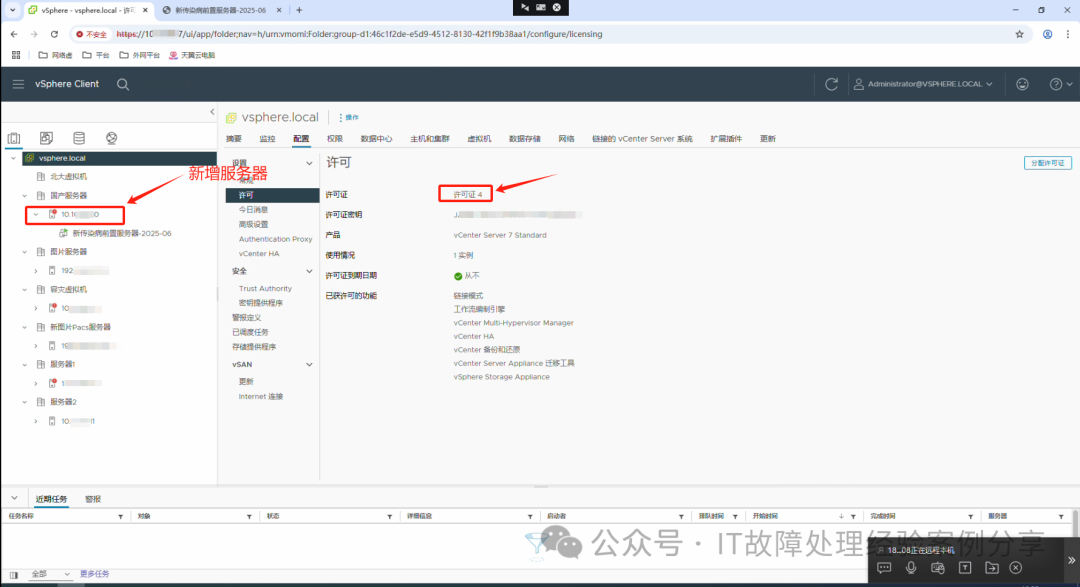
Task: Open Internet 连接 under vSAN
Action: 261,397
